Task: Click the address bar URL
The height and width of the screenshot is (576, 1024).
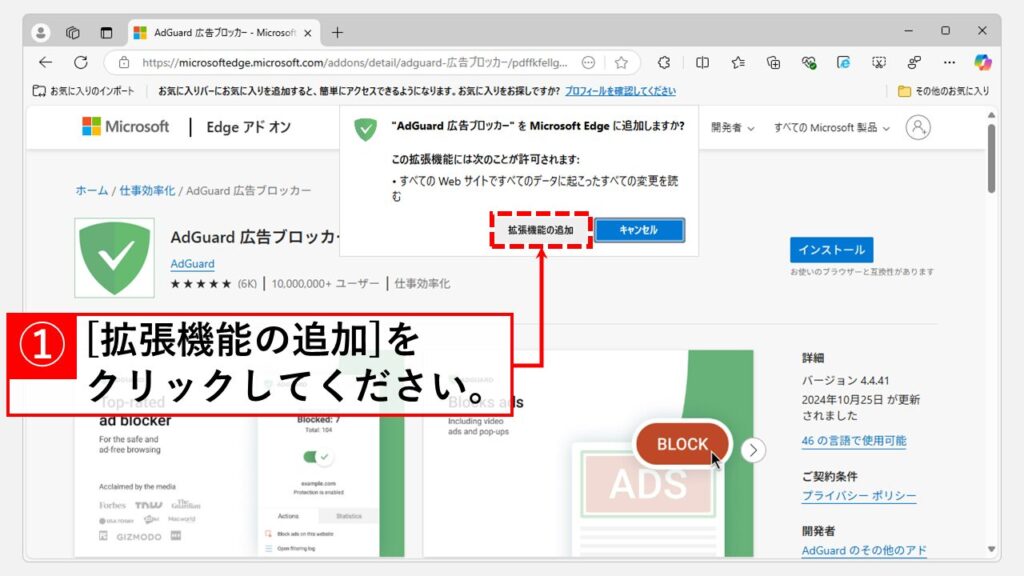Action: 355,63
